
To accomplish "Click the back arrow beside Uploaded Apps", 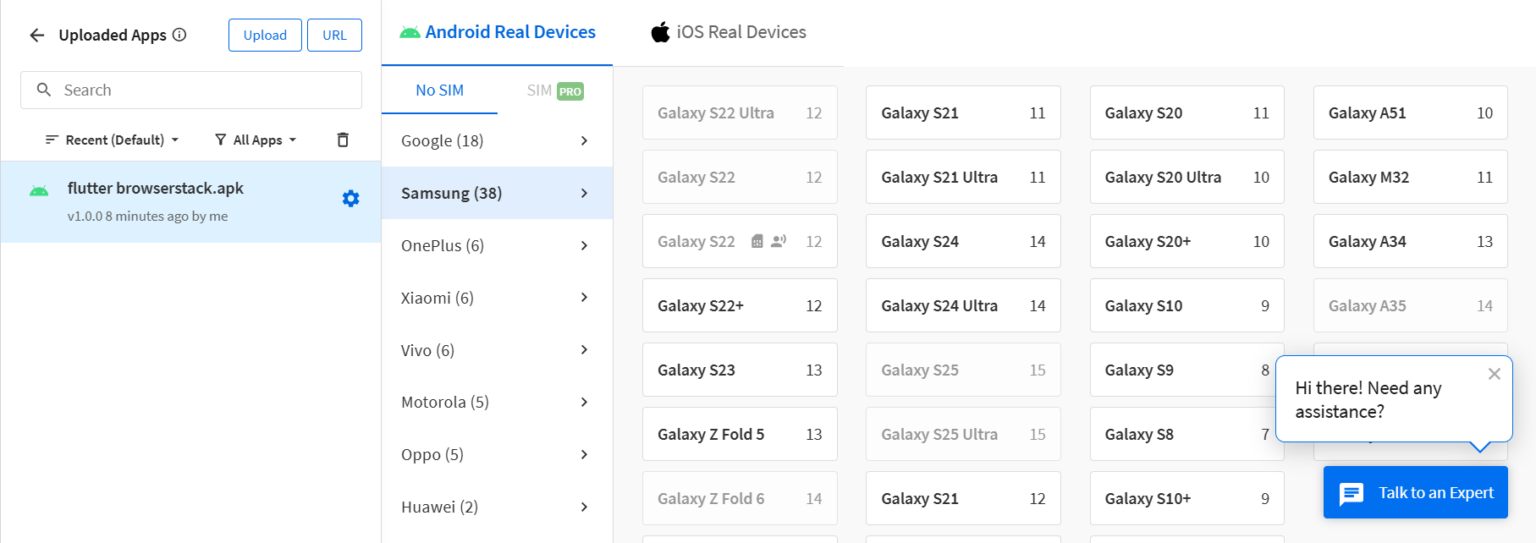I will tap(37, 35).
